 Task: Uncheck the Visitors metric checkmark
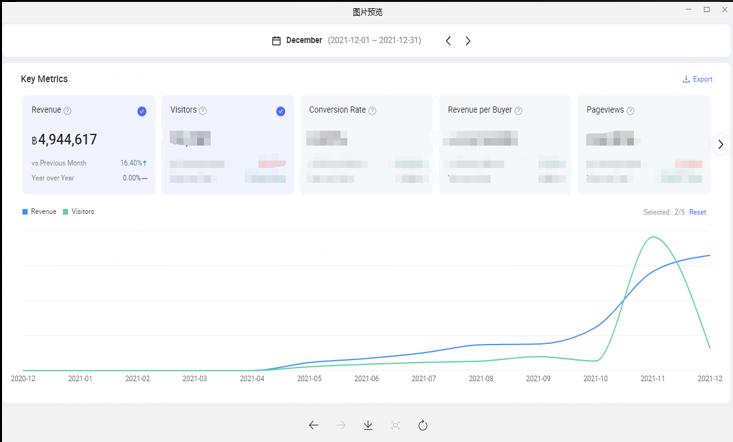280,111
